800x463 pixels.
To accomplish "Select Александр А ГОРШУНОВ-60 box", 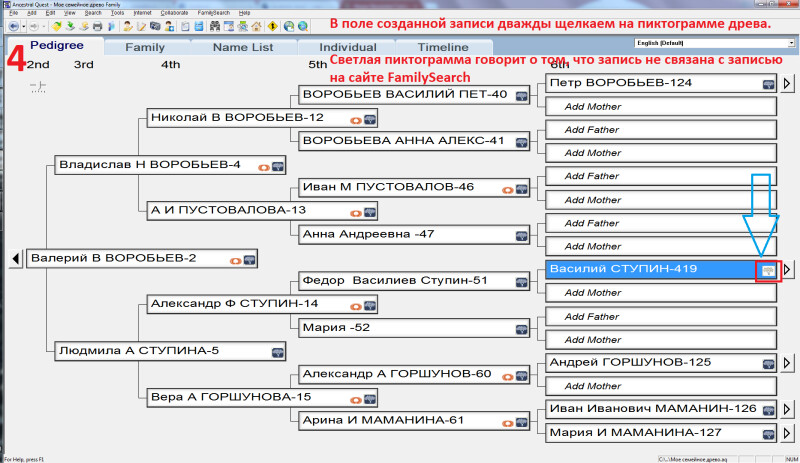I will click(x=414, y=374).
